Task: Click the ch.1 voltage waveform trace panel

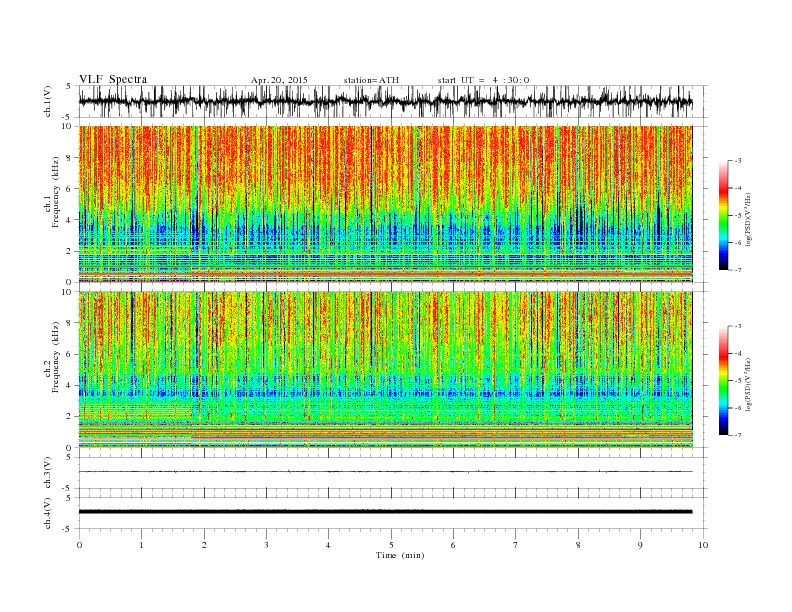Action: click(x=393, y=102)
